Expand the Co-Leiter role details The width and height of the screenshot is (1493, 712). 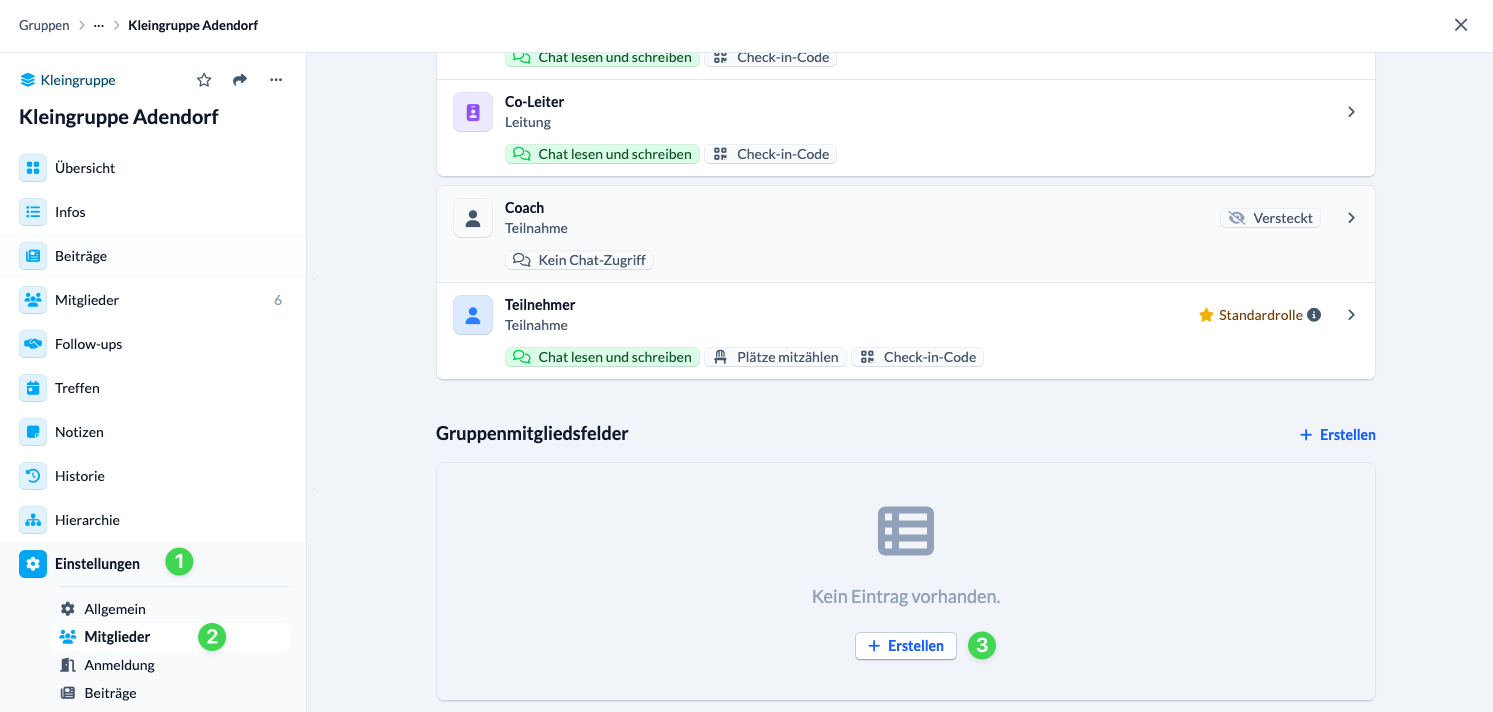1351,112
